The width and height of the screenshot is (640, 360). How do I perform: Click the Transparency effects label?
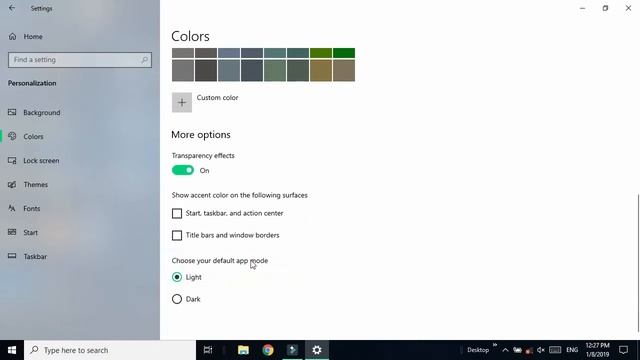(x=203, y=156)
